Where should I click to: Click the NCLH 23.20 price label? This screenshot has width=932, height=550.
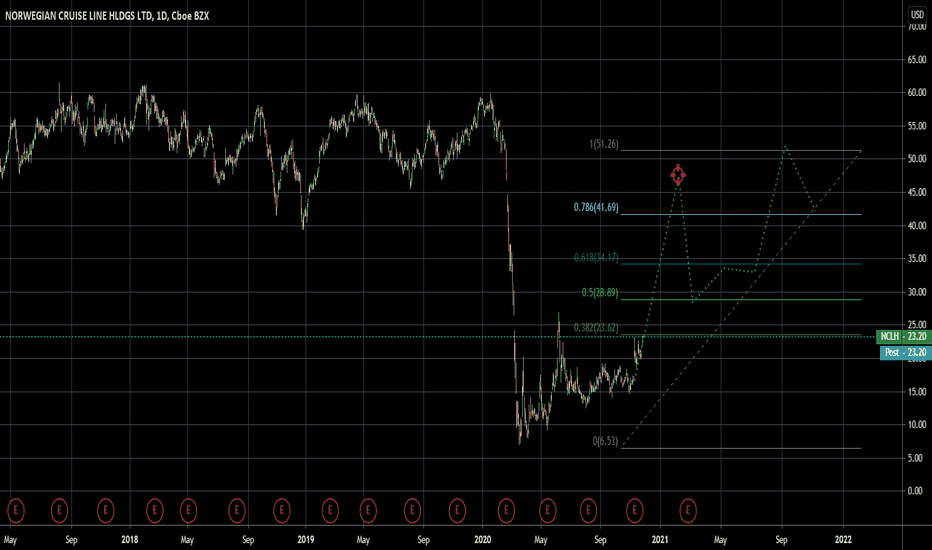click(903, 337)
